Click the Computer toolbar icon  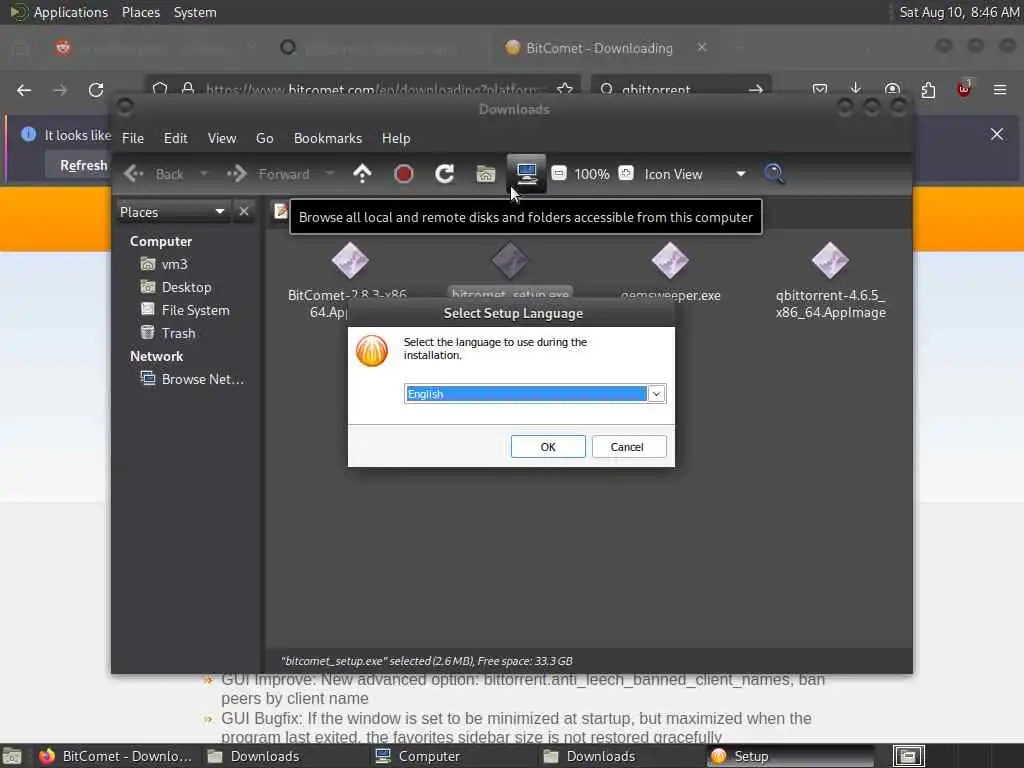tap(526, 173)
